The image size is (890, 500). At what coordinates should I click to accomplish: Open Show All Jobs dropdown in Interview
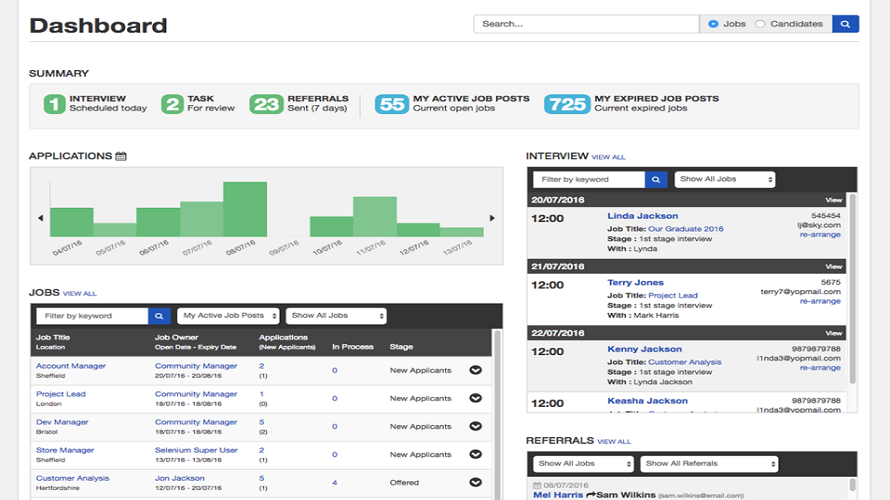coord(725,180)
